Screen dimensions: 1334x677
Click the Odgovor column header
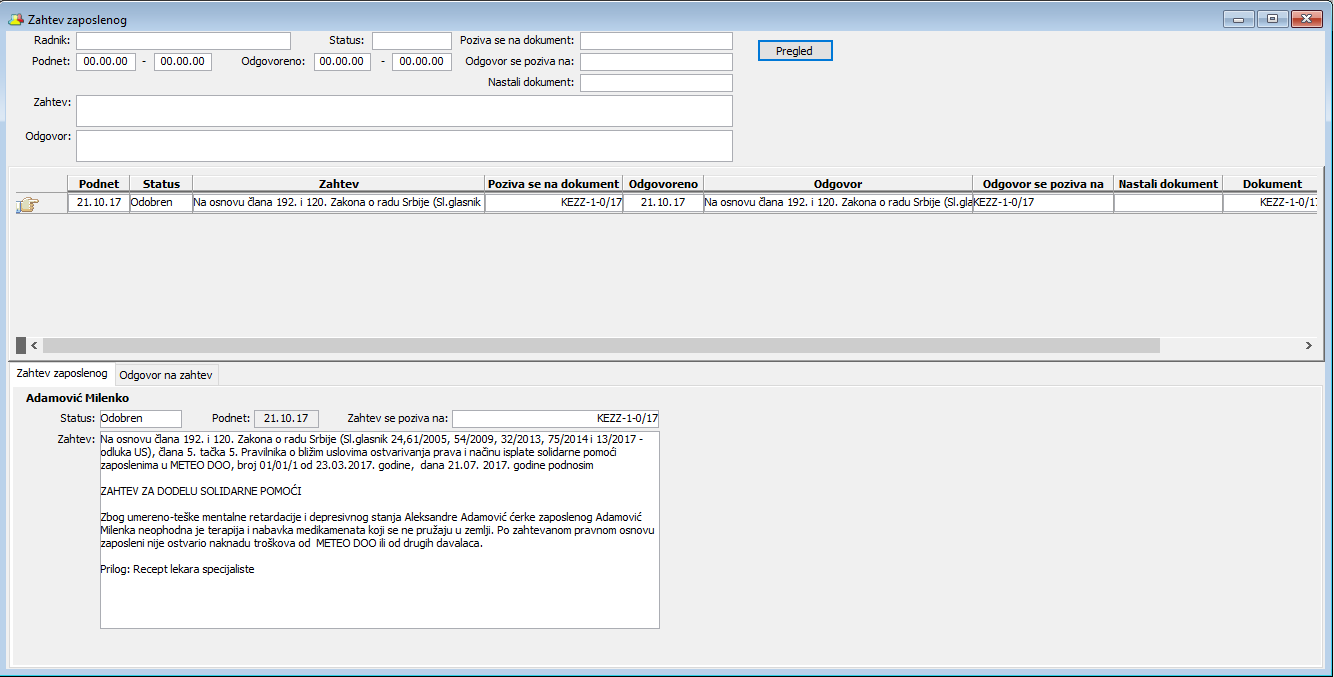tap(838, 184)
